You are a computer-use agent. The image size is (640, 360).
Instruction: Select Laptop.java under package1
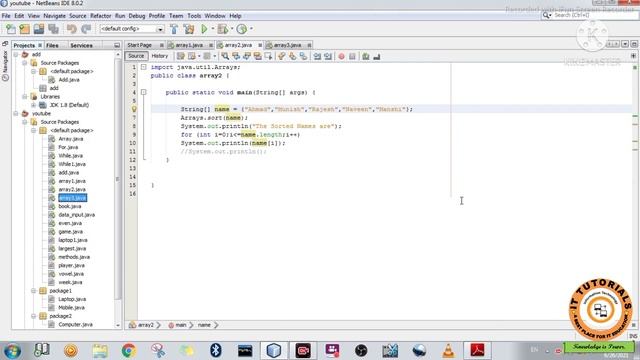tap(72, 299)
